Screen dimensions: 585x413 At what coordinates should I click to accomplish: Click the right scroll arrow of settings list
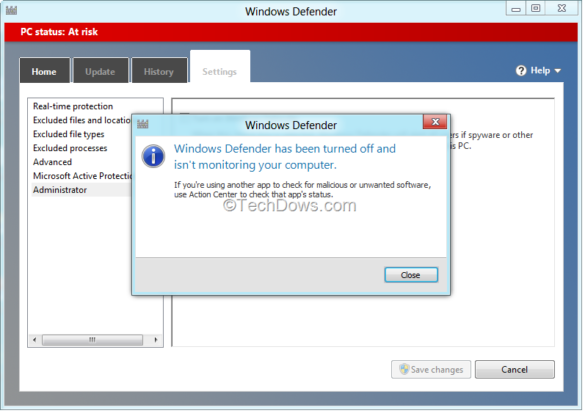click(x=157, y=341)
